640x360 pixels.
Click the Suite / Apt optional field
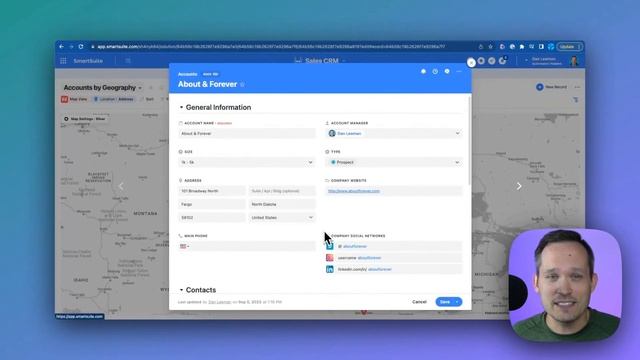point(282,191)
